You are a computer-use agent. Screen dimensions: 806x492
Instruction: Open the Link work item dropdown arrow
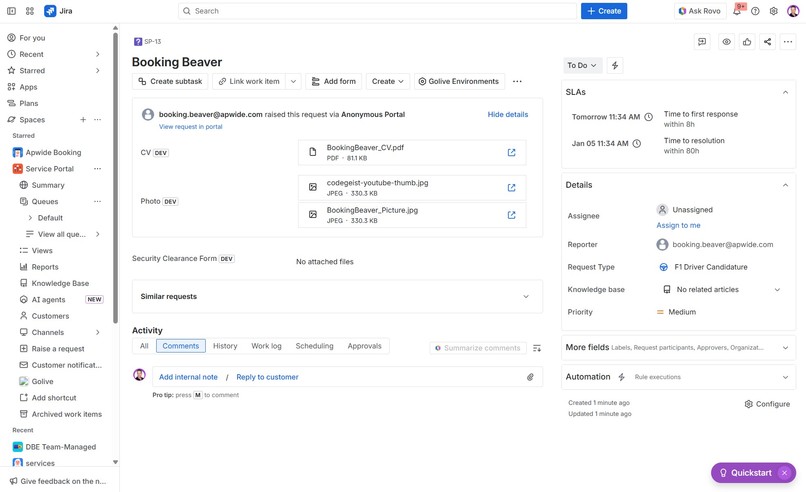293,81
